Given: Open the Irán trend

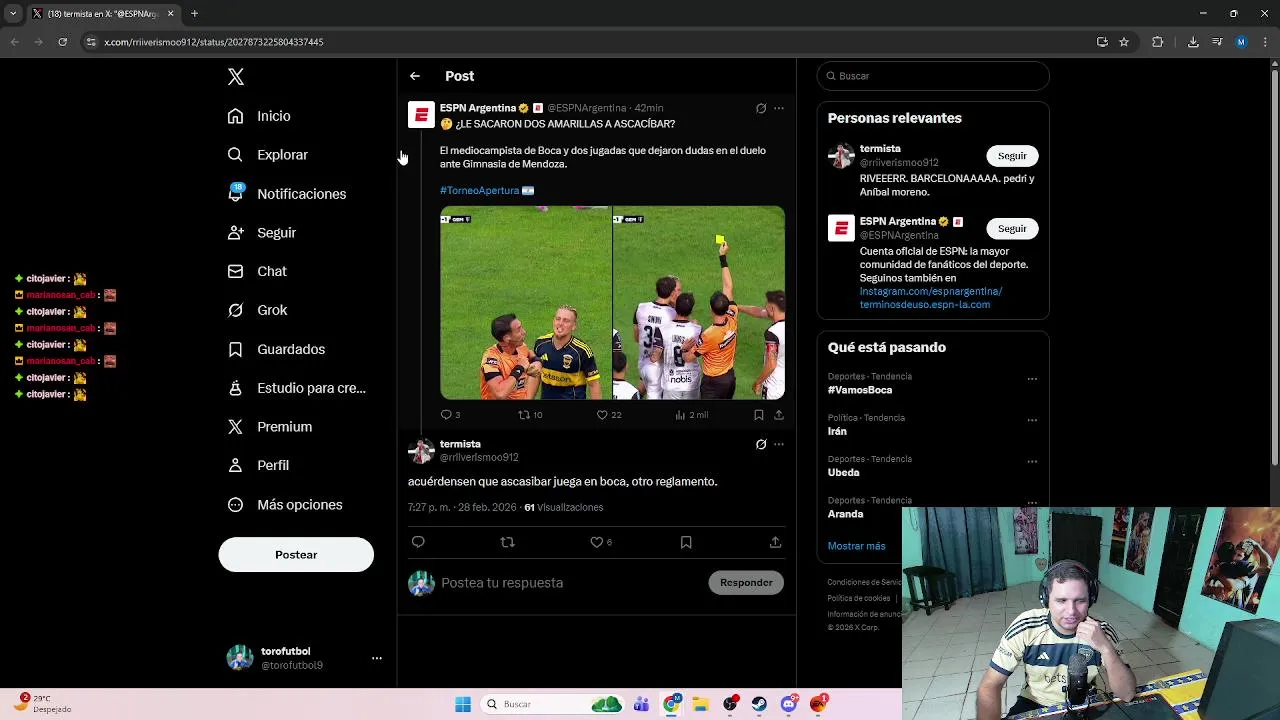Looking at the screenshot, I should pos(837,431).
